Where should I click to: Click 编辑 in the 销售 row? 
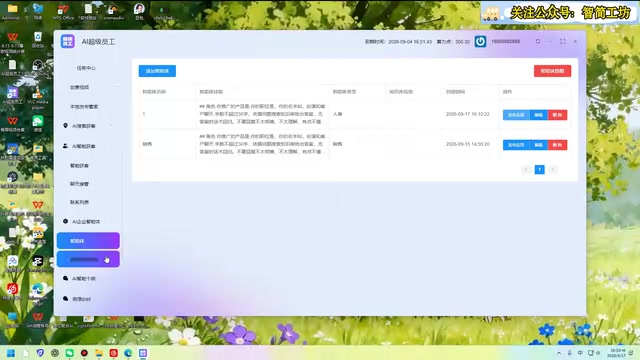pos(538,145)
